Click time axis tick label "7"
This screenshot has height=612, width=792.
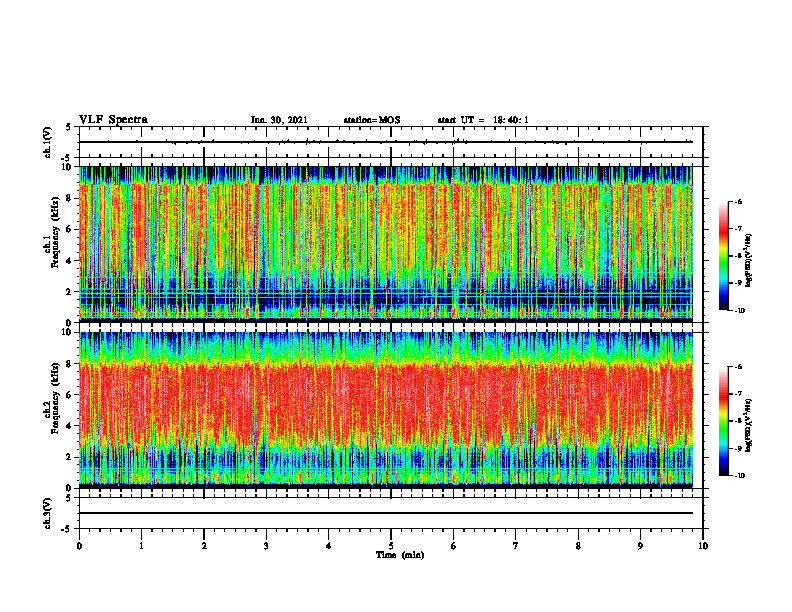click(x=516, y=546)
